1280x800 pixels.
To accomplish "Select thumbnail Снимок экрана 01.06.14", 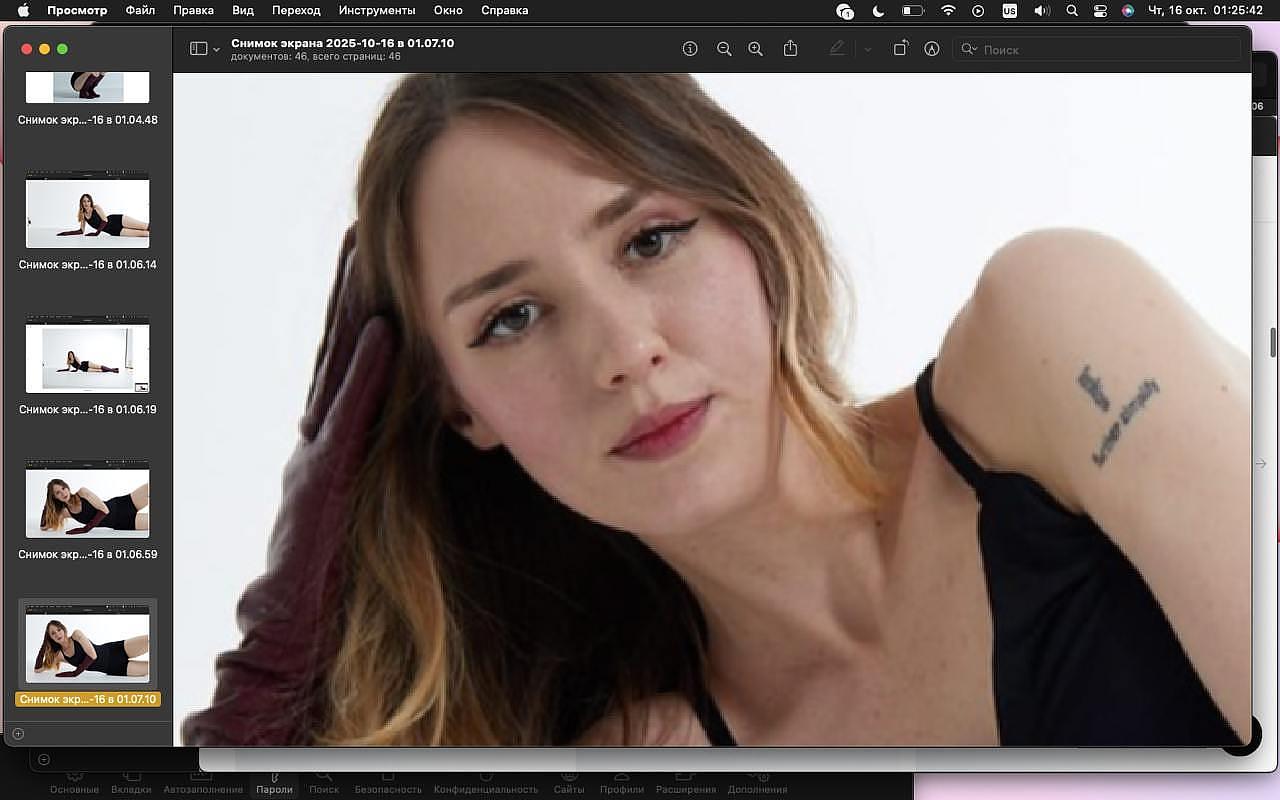I will pyautogui.click(x=87, y=214).
